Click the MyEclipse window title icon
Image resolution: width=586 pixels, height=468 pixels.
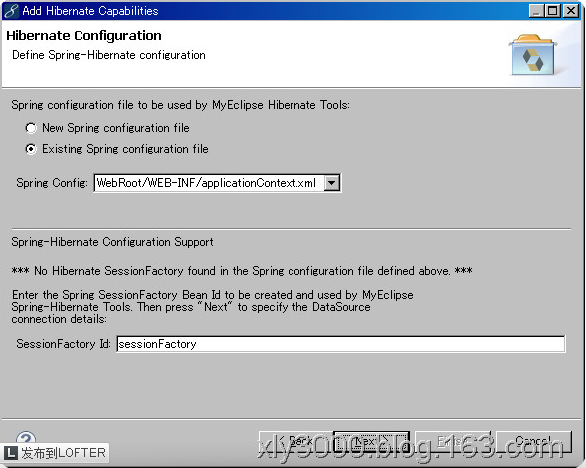(11, 11)
